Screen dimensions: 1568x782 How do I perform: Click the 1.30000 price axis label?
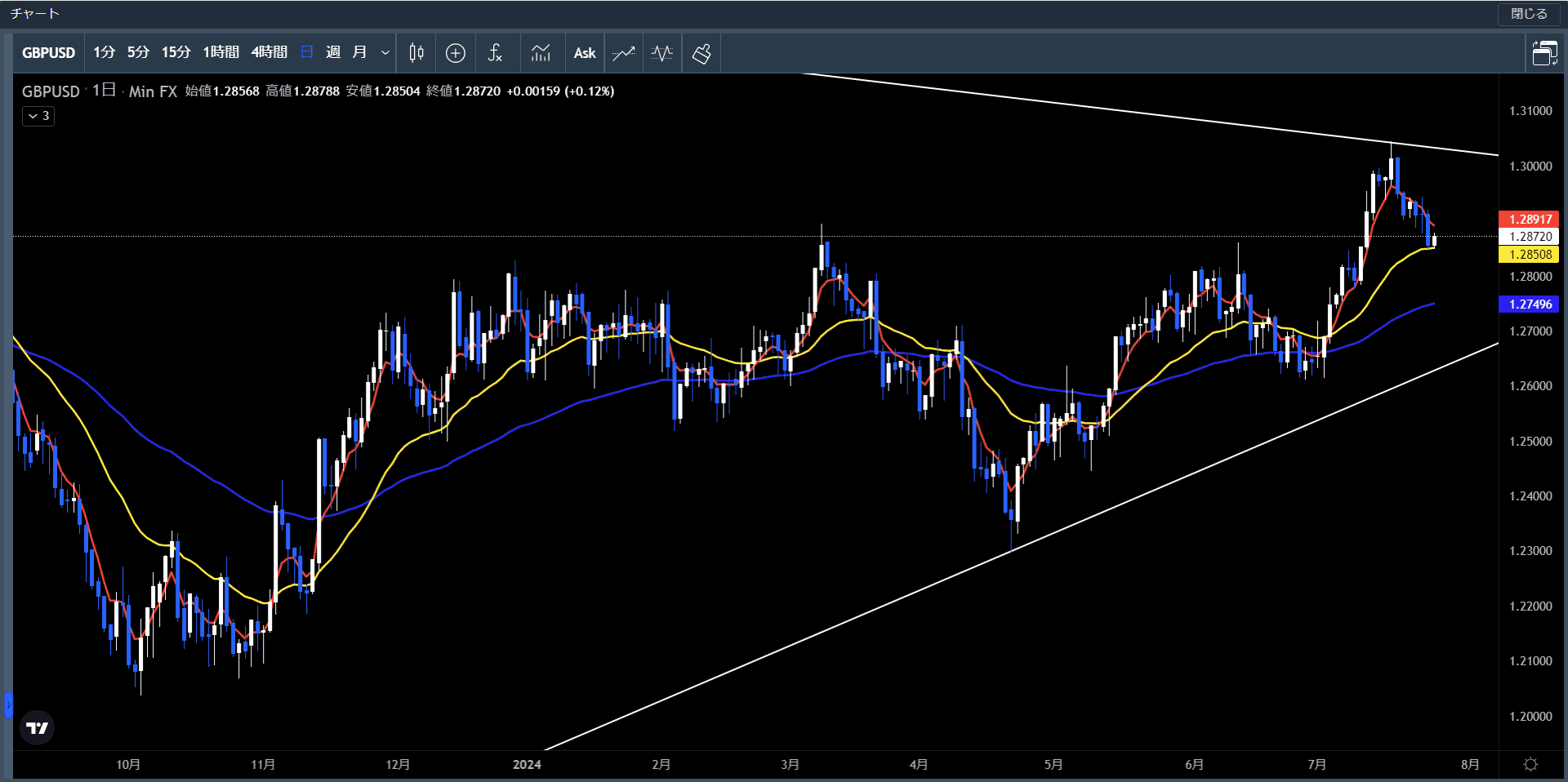(1530, 167)
